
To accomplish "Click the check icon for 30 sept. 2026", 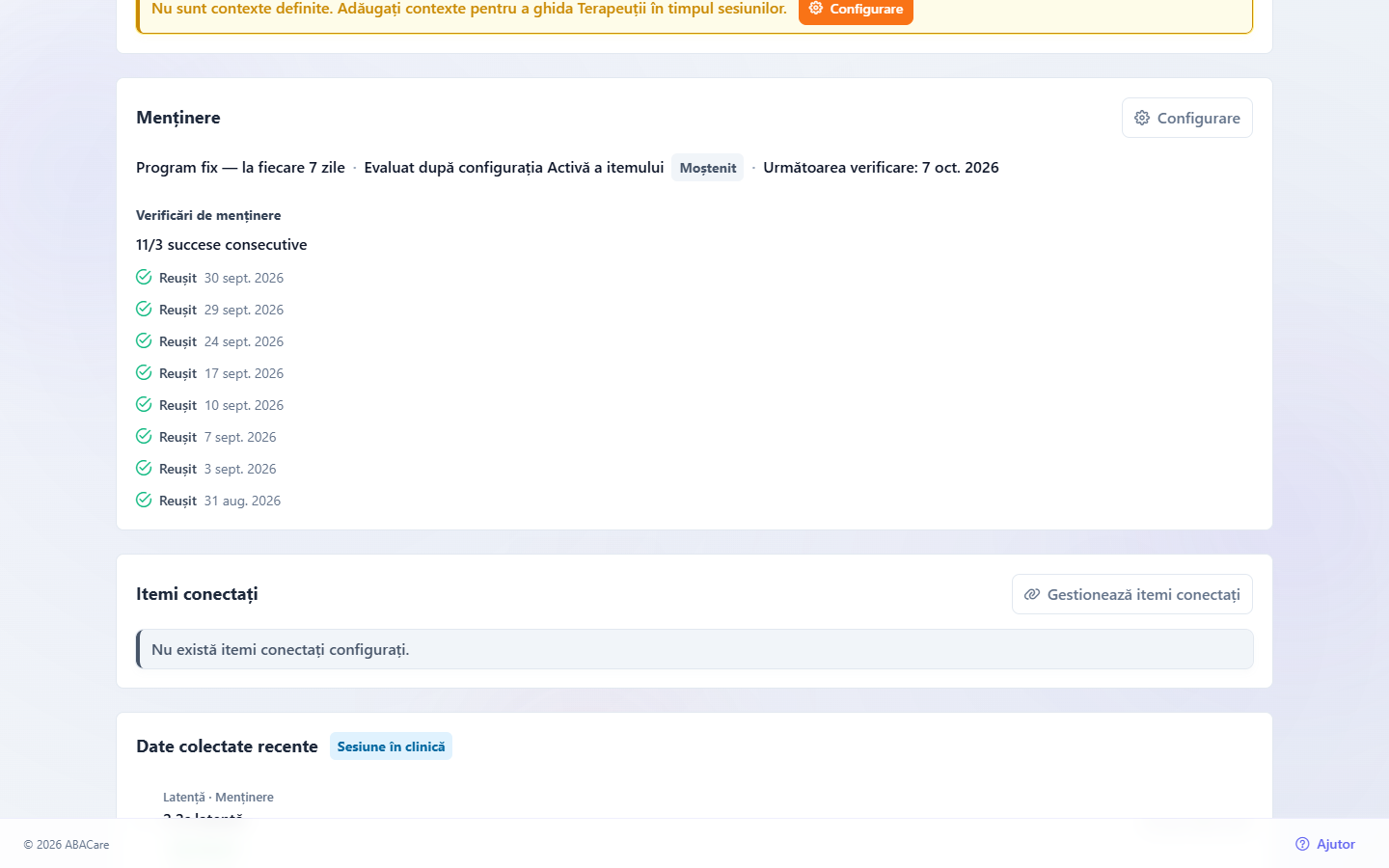I will 144,277.
